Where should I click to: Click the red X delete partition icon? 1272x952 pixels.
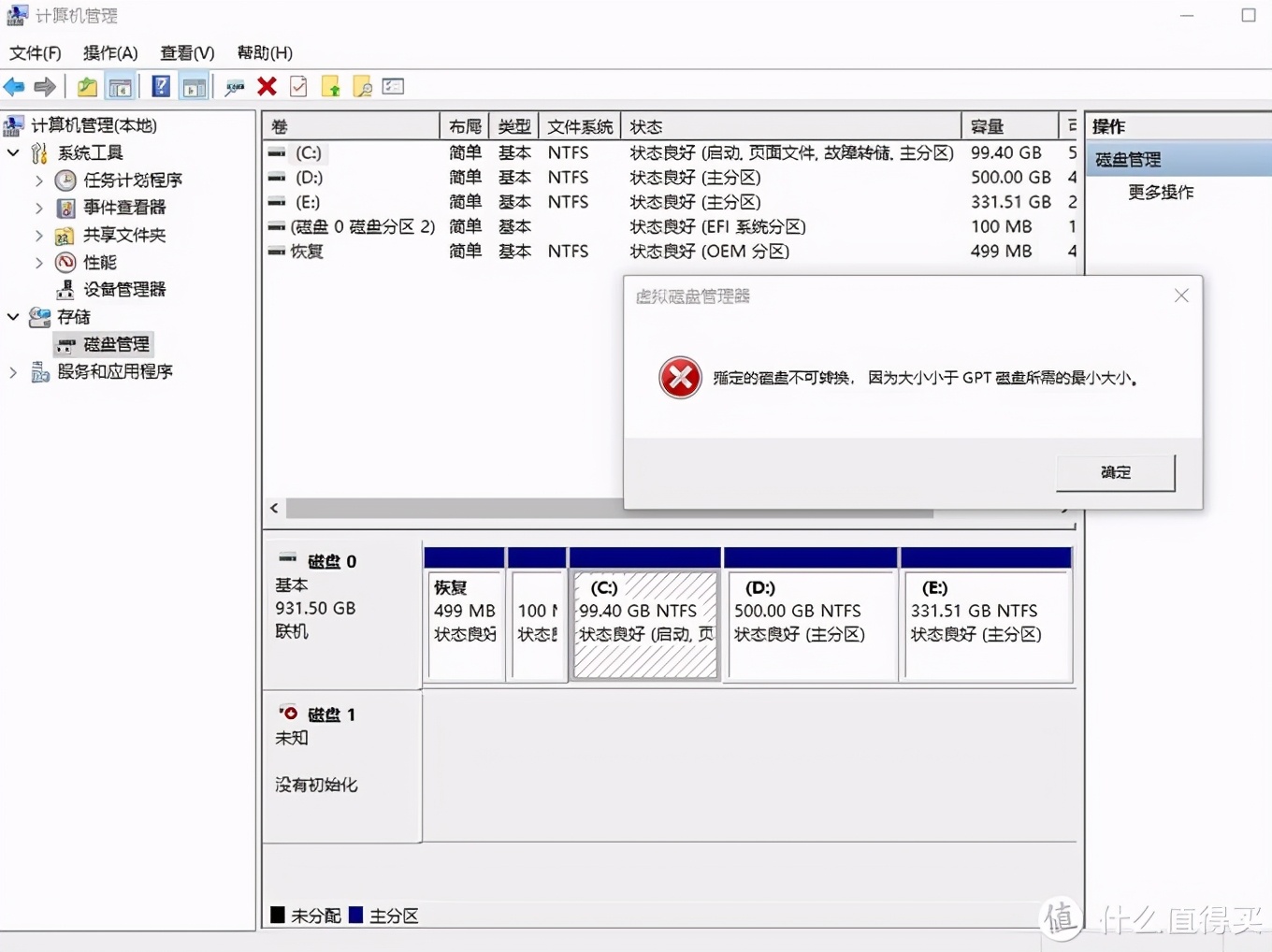267,86
